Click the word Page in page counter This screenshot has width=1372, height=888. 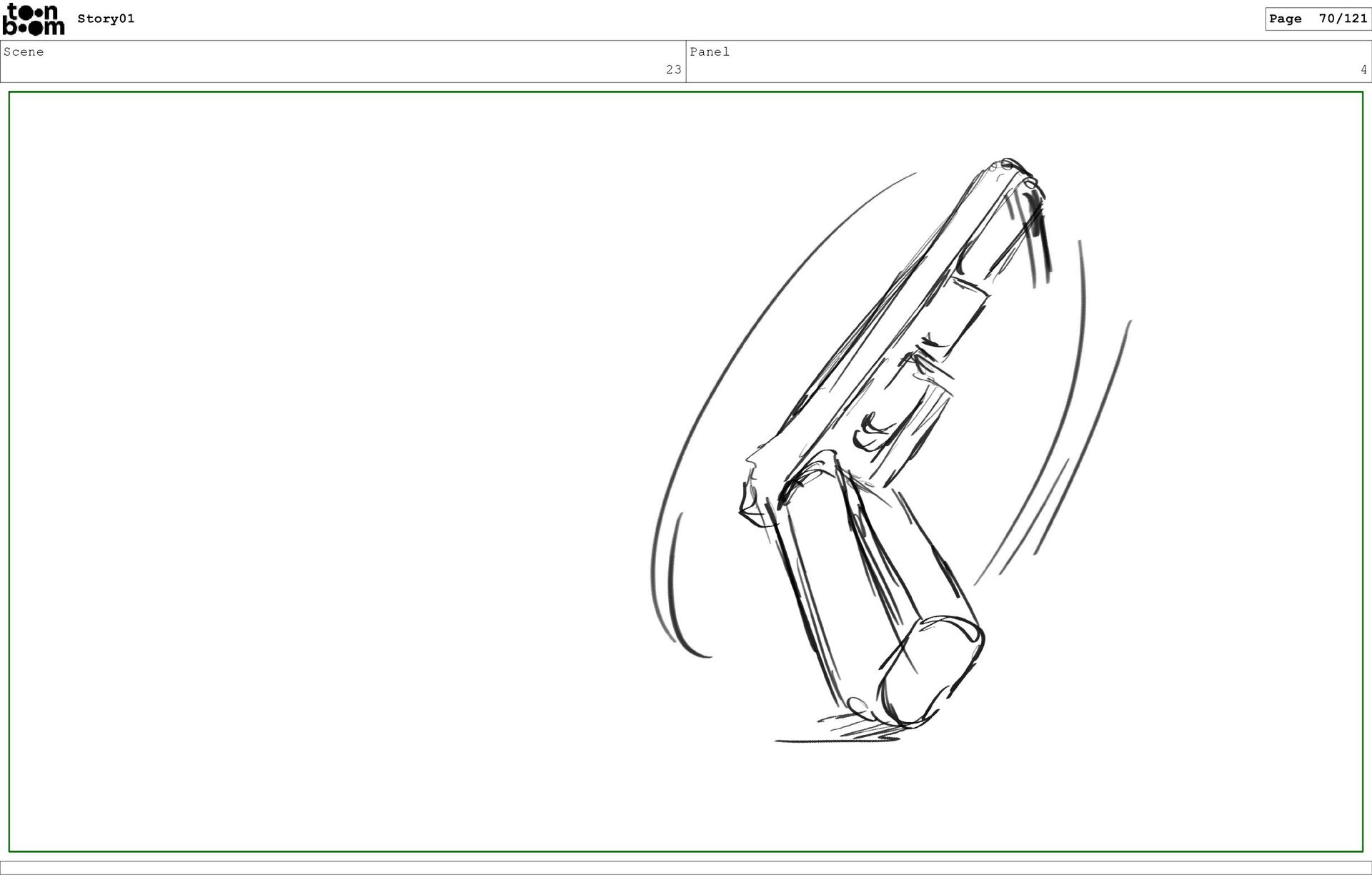tap(1285, 19)
